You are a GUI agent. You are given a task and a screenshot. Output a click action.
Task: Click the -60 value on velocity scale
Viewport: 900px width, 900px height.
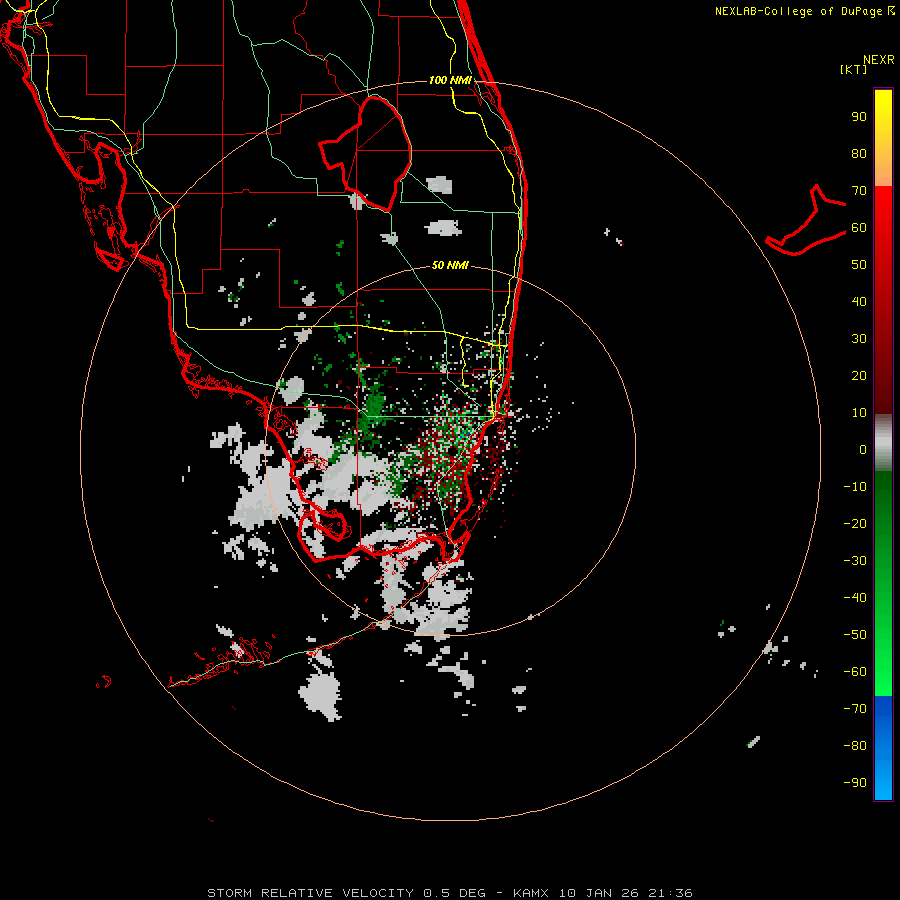(x=855, y=672)
